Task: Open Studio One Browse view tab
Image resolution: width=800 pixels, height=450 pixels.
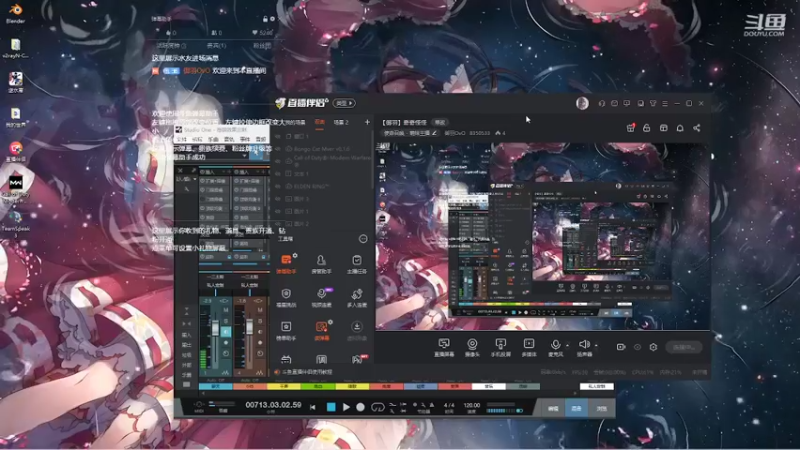Action: coord(602,409)
